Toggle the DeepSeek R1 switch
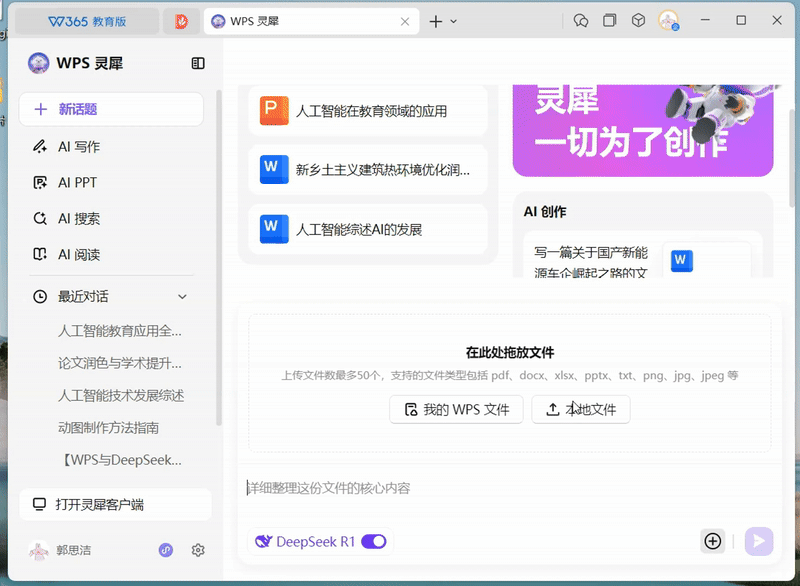This screenshot has width=800, height=586. tap(374, 542)
